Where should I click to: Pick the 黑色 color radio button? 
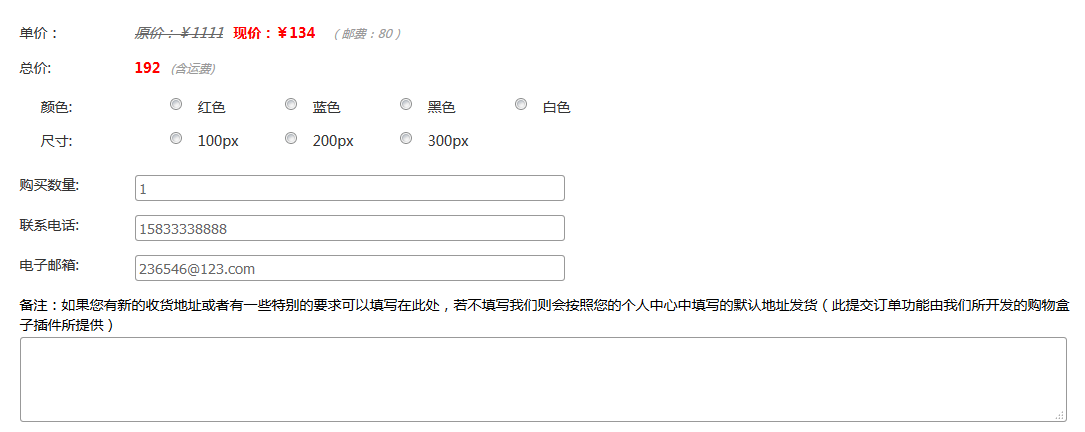[406, 104]
